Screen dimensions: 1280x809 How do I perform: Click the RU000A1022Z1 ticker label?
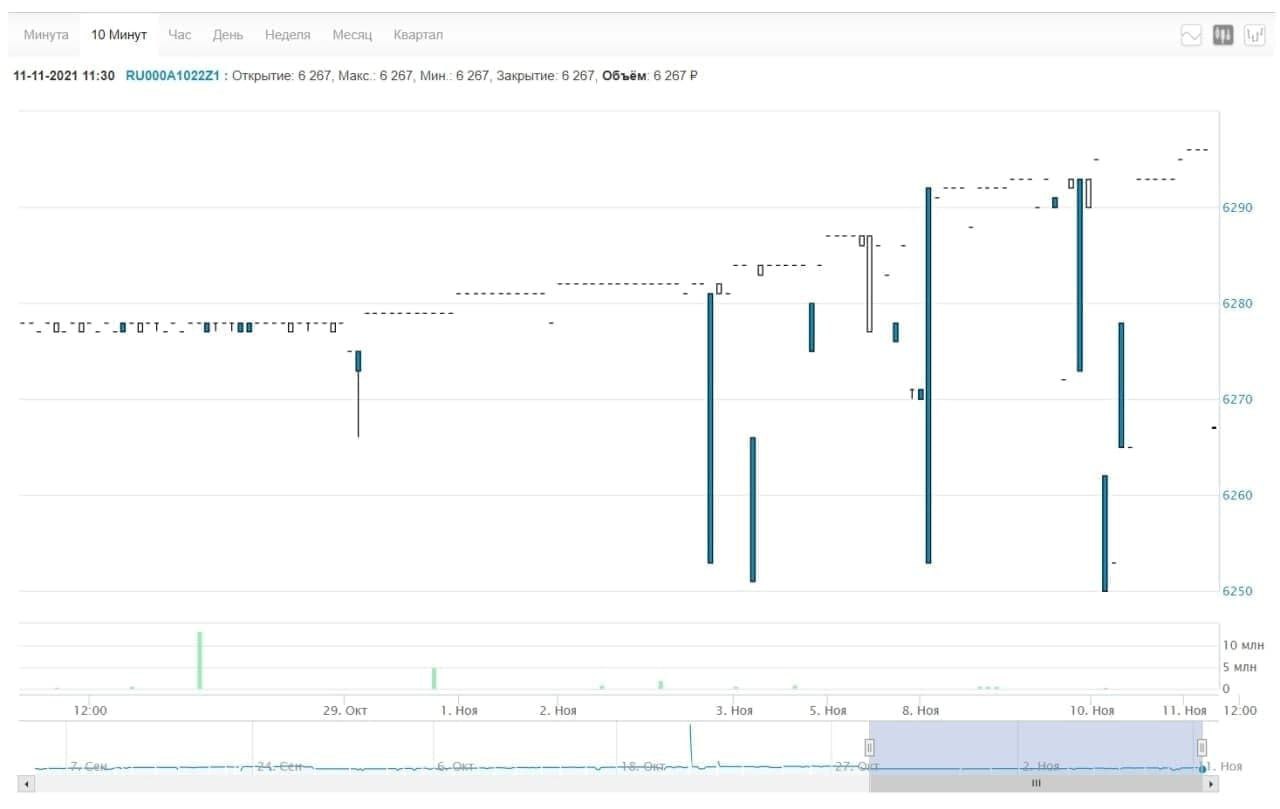pyautogui.click(x=172, y=76)
